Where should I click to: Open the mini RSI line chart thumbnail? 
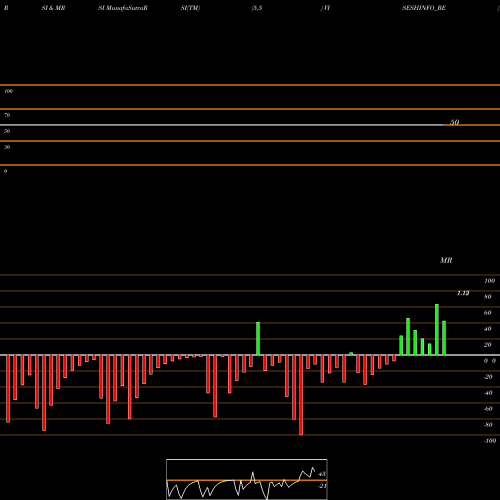pyautogui.click(x=247, y=479)
